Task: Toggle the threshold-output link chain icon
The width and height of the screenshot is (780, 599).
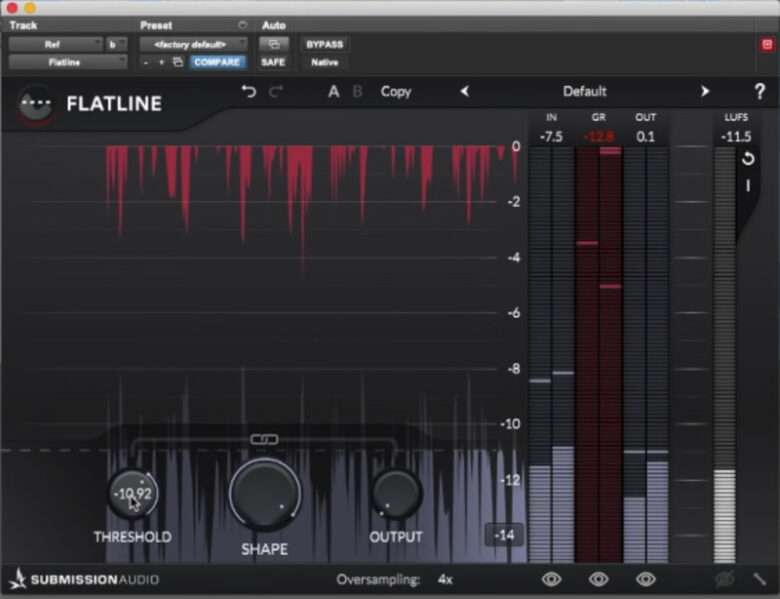Action: (x=264, y=439)
